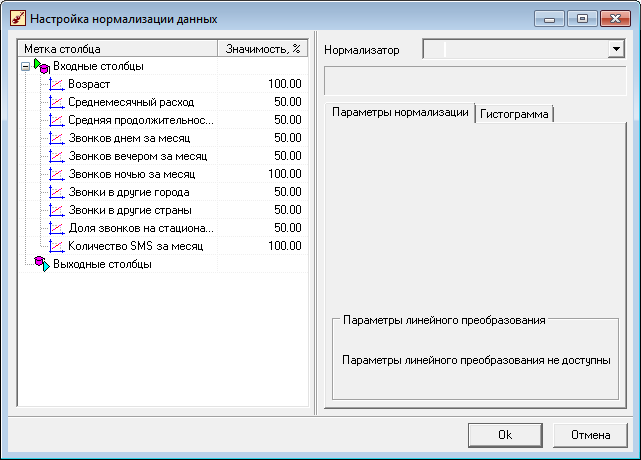Click the chart icon beside Доля звонков на стациона...

[x=56, y=228]
